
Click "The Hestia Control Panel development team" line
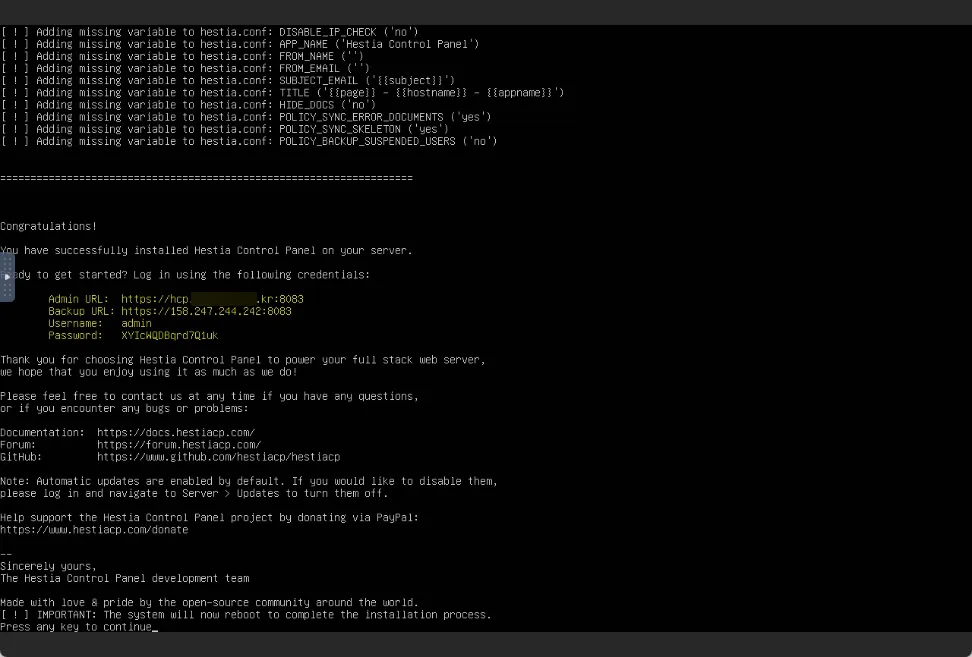125,578
